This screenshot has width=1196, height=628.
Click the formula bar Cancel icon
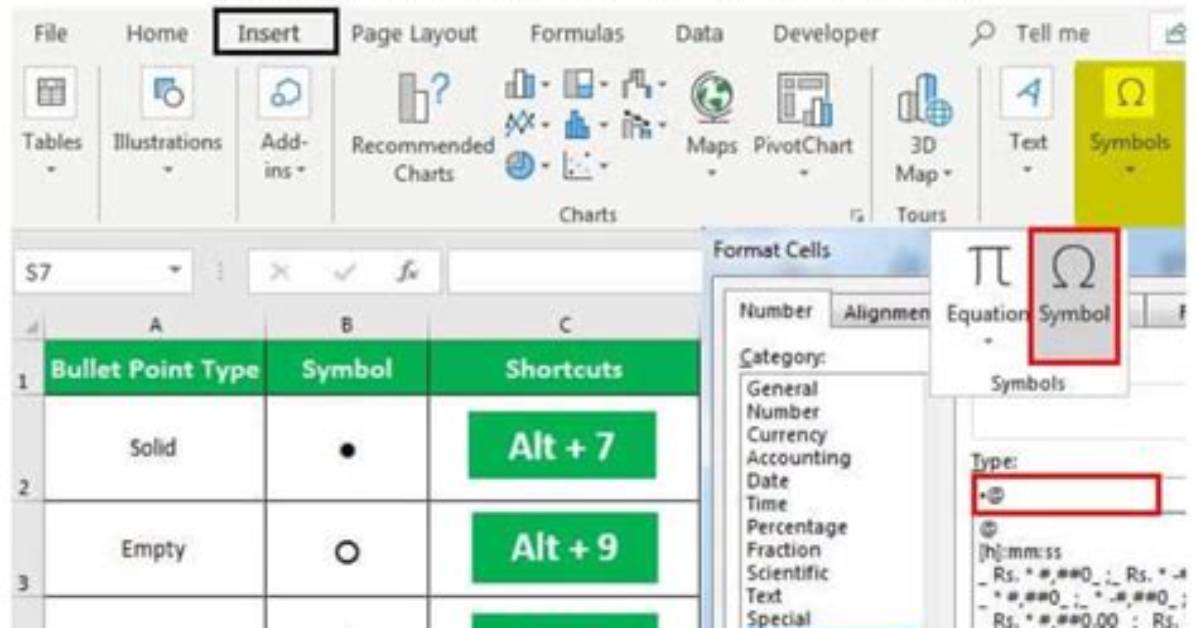(x=280, y=272)
